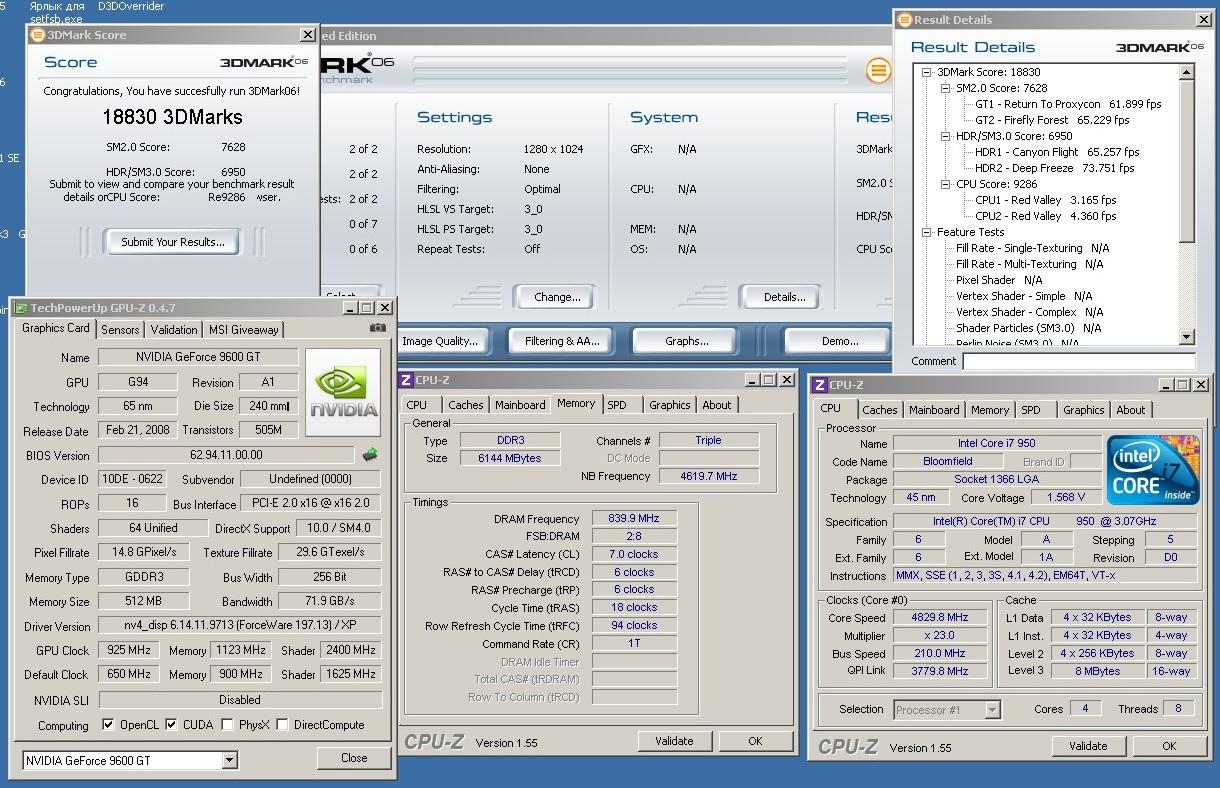Viewport: 1220px width, 788px height.
Task: Toggle the CUDA checkbox
Action: coord(172,725)
